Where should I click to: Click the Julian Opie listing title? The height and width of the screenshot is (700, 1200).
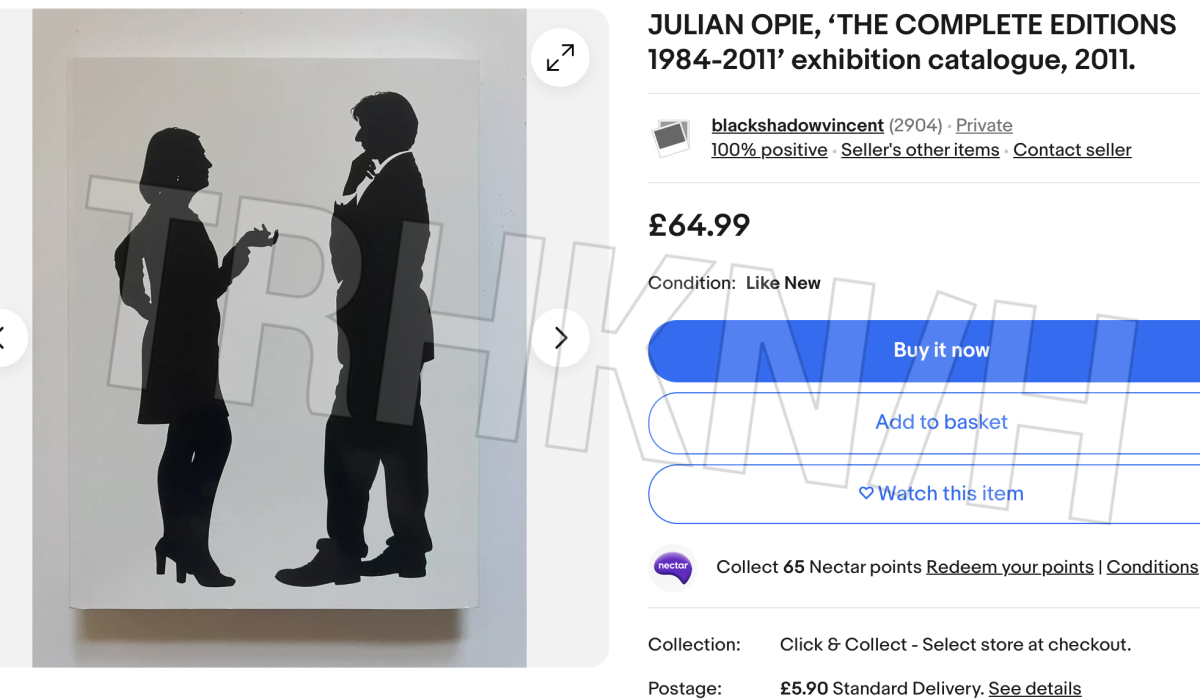[912, 43]
